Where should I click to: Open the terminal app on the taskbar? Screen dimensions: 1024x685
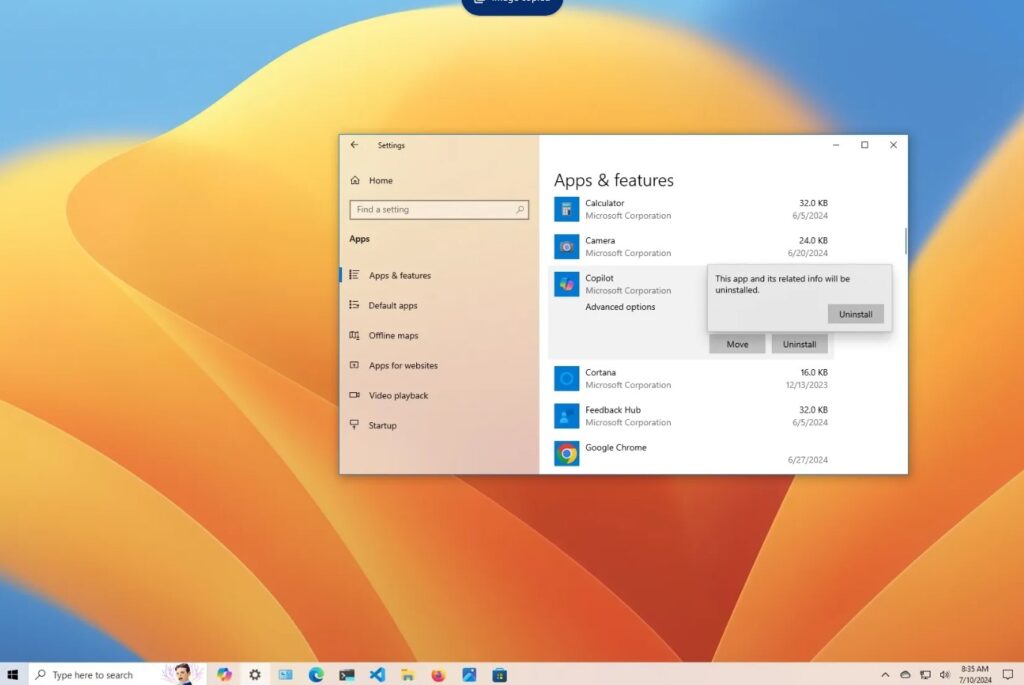coord(347,675)
